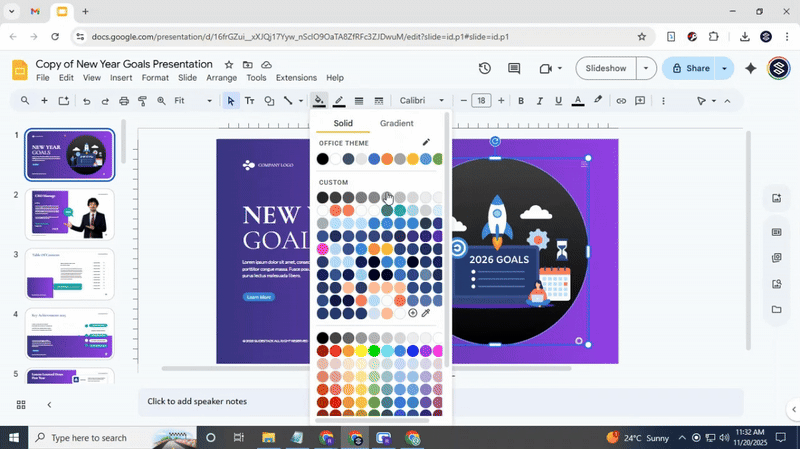Viewport: 800px width, 449px height.
Task: Switch to the Gradient tab
Action: click(396, 123)
